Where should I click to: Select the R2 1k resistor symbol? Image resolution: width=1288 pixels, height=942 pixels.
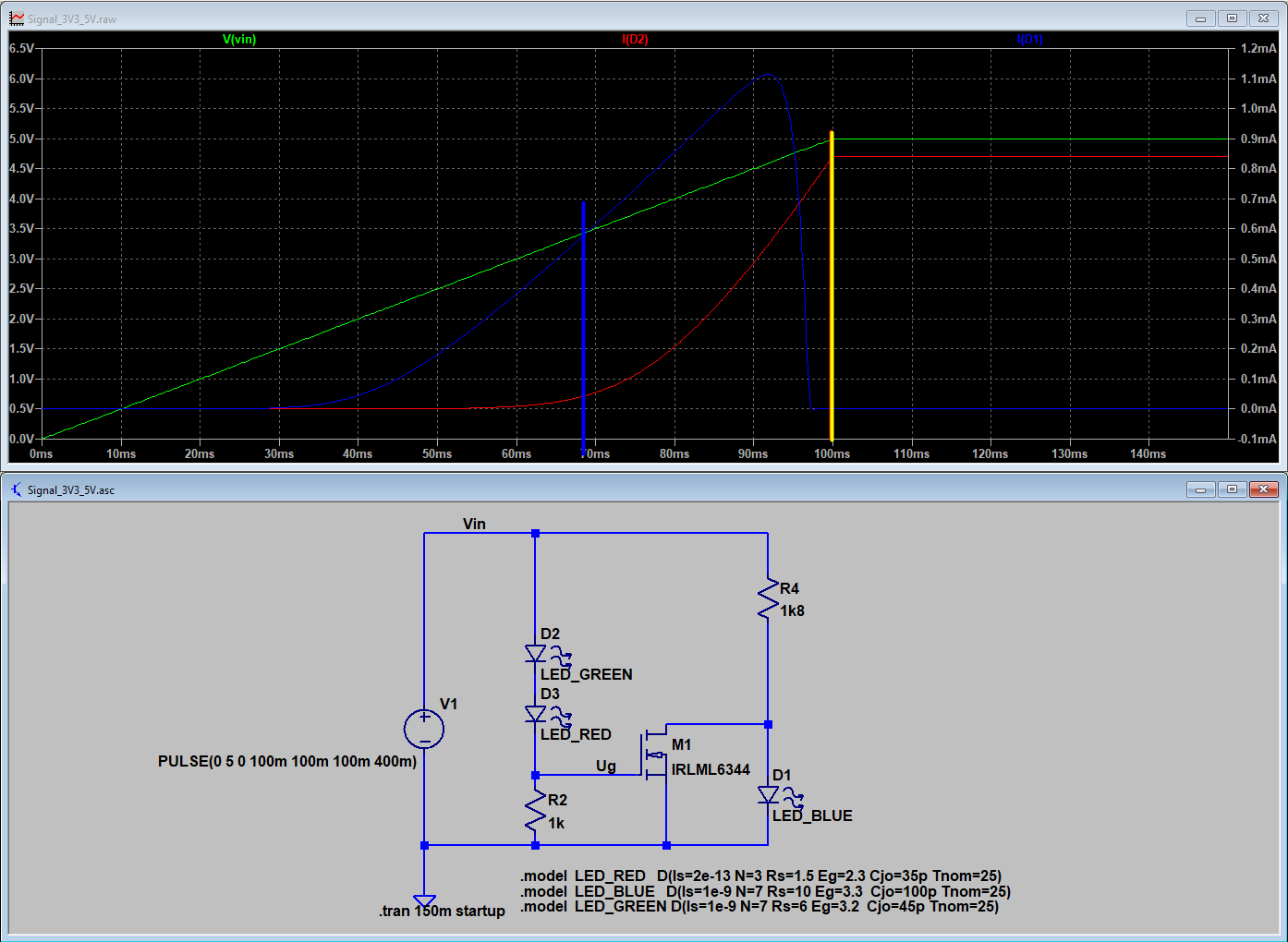(x=535, y=811)
